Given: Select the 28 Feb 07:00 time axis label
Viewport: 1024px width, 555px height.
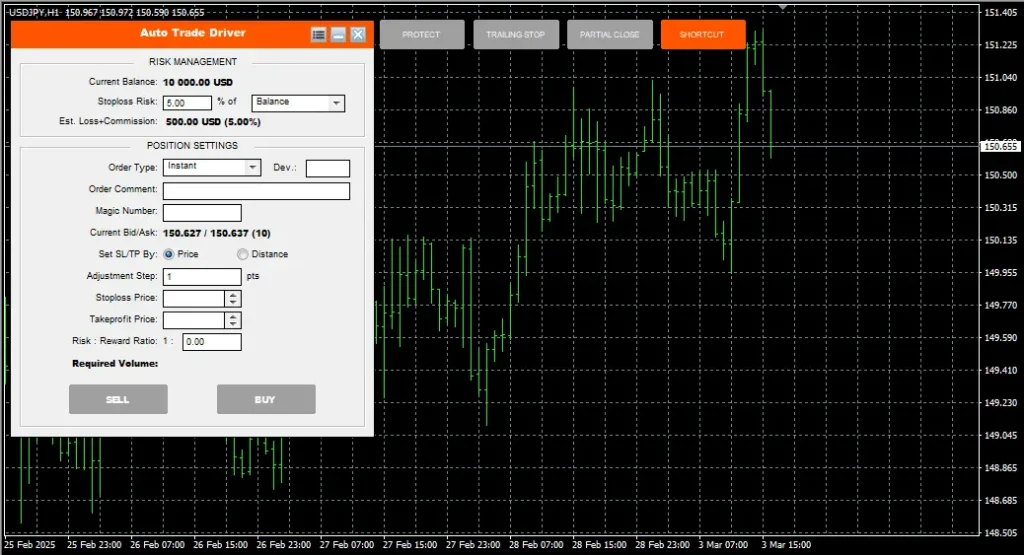Looking at the screenshot, I should pos(536,545).
